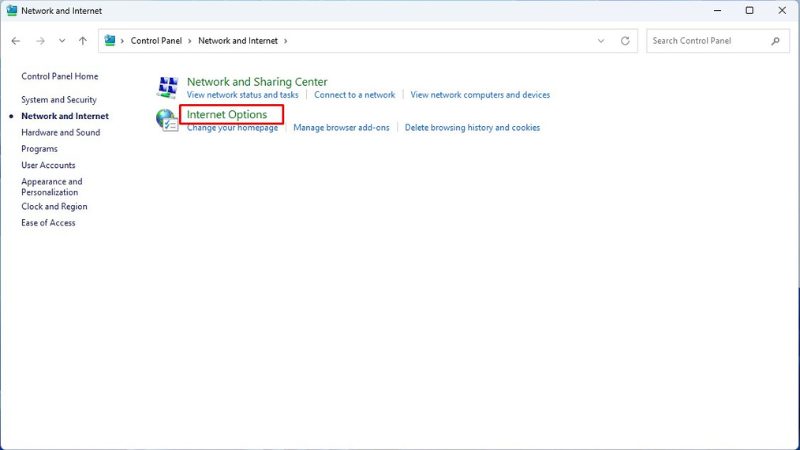This screenshot has width=800, height=450.
Task: Click Connect to a network
Action: (355, 95)
